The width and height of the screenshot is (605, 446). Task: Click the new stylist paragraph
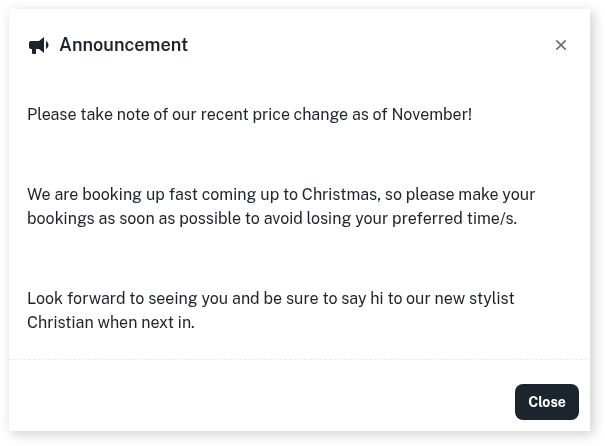click(270, 310)
